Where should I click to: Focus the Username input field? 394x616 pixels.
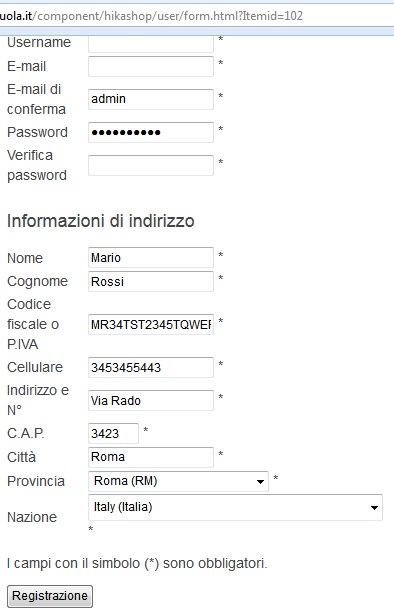click(x=151, y=43)
